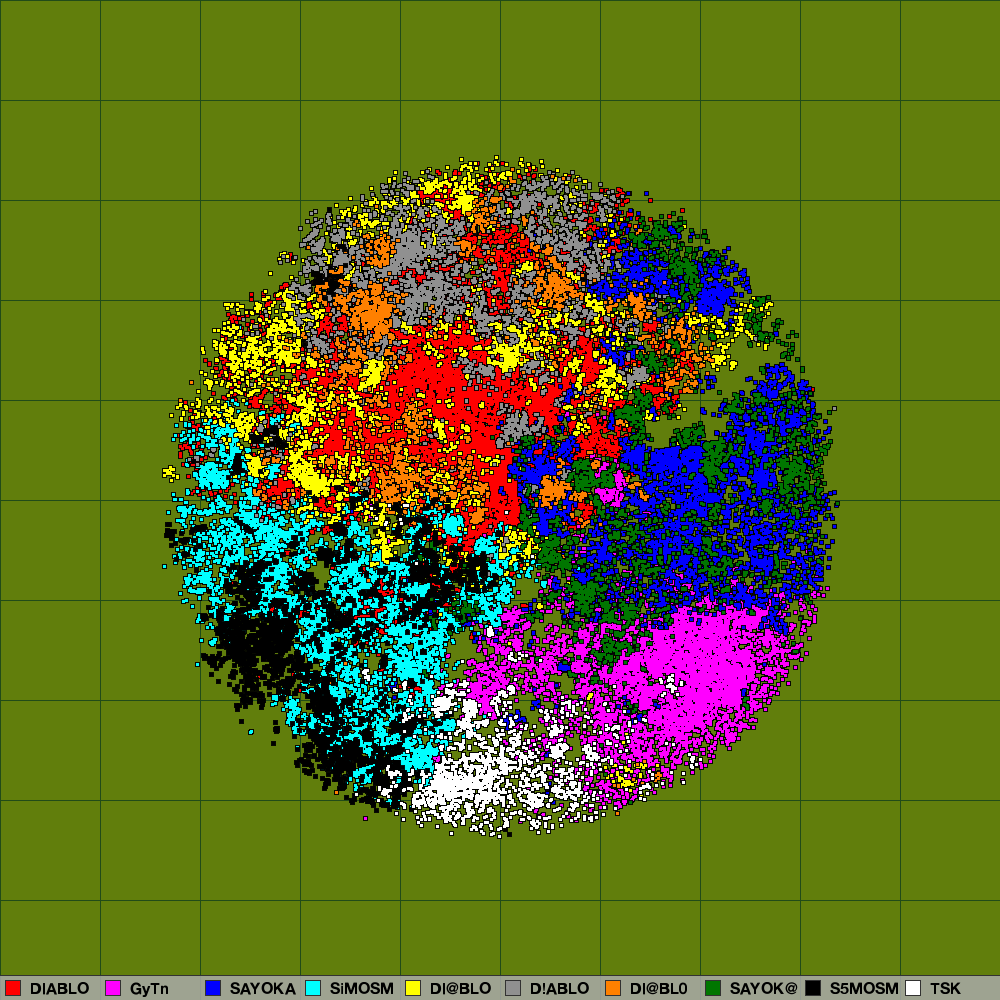Image resolution: width=1000 pixels, height=1000 pixels.
Task: Select the GyTn player label
Action: 149,989
